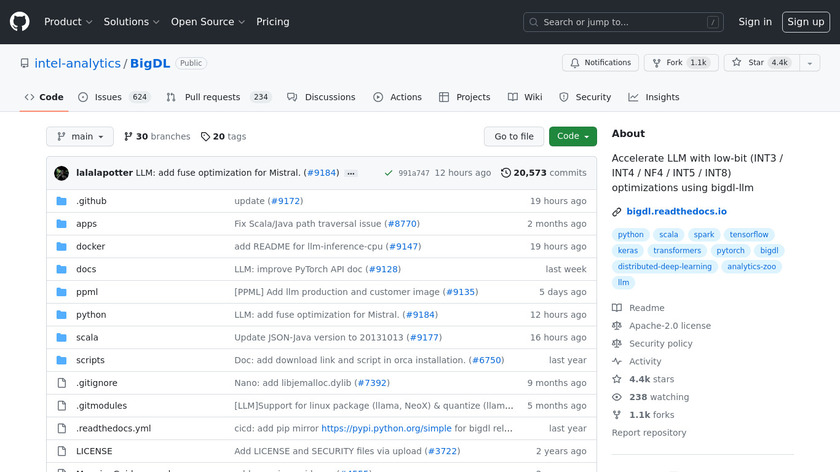The image size is (840, 472).
Task: Switch to the Security tab
Action: 584,97
